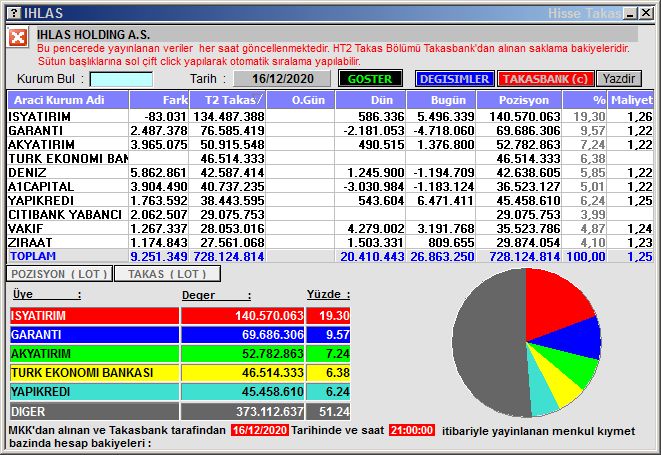This screenshot has width=661, height=455.
Task: Select the YAPIKREDI row in the table
Action: click(330, 200)
